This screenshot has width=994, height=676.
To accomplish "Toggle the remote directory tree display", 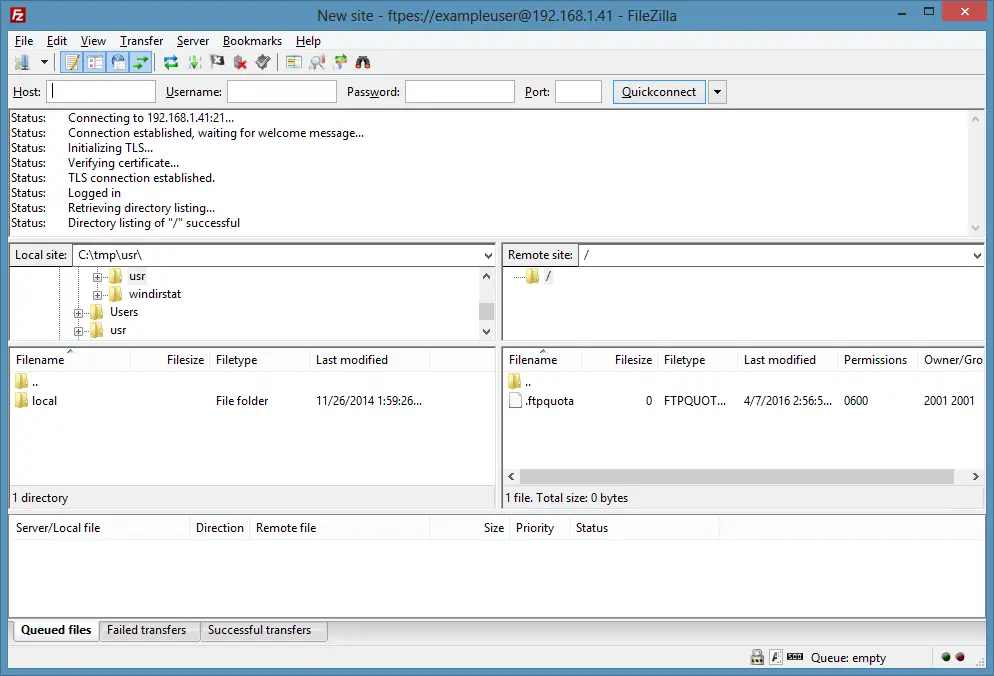I will coord(118,62).
